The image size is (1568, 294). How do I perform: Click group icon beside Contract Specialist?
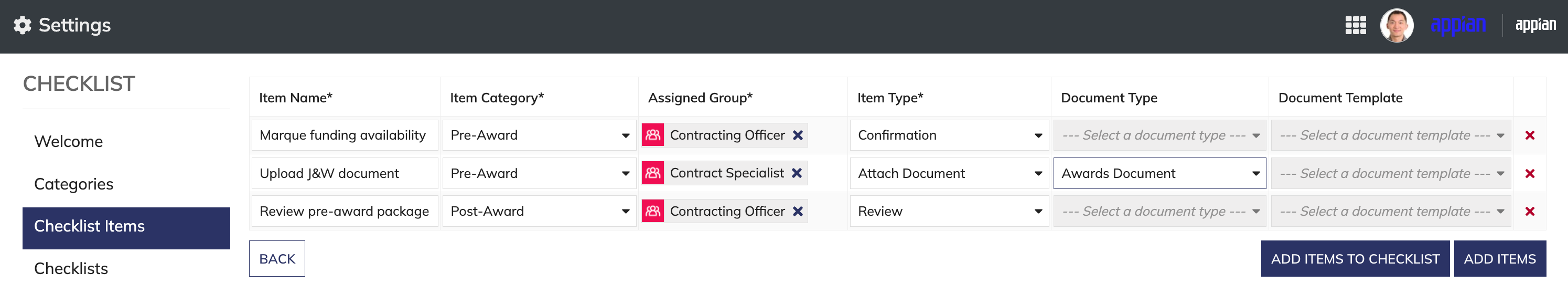click(652, 173)
